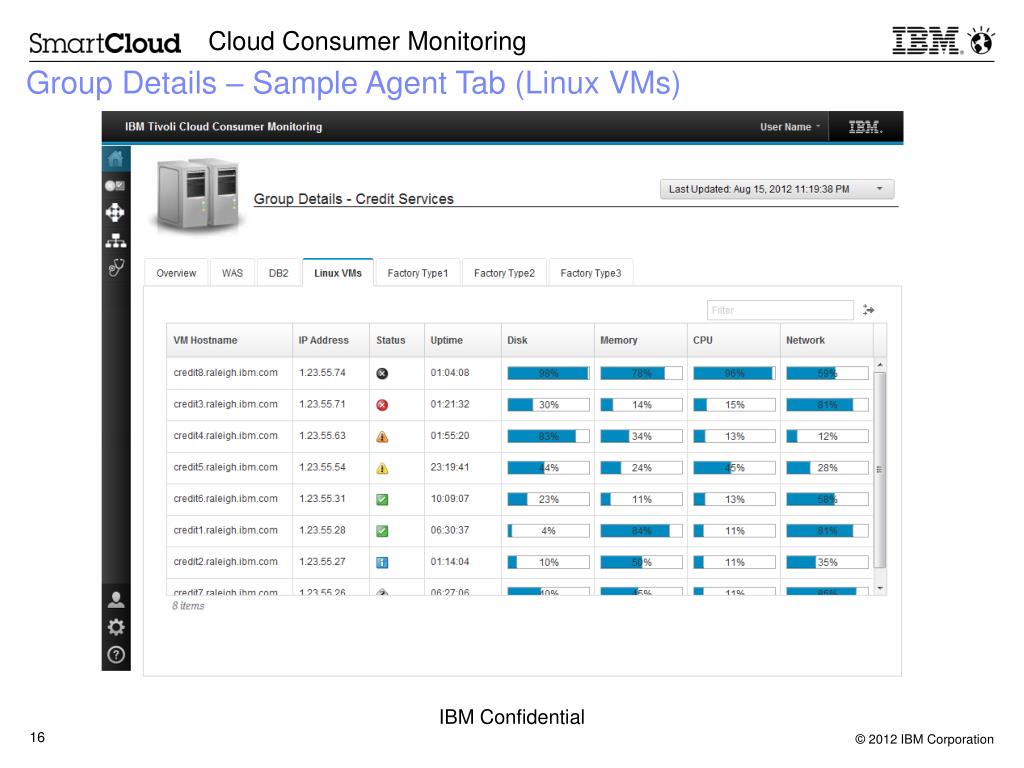This screenshot has height=768, width=1024.
Task: Click IP address 1.23.55.74
Action: (323, 373)
